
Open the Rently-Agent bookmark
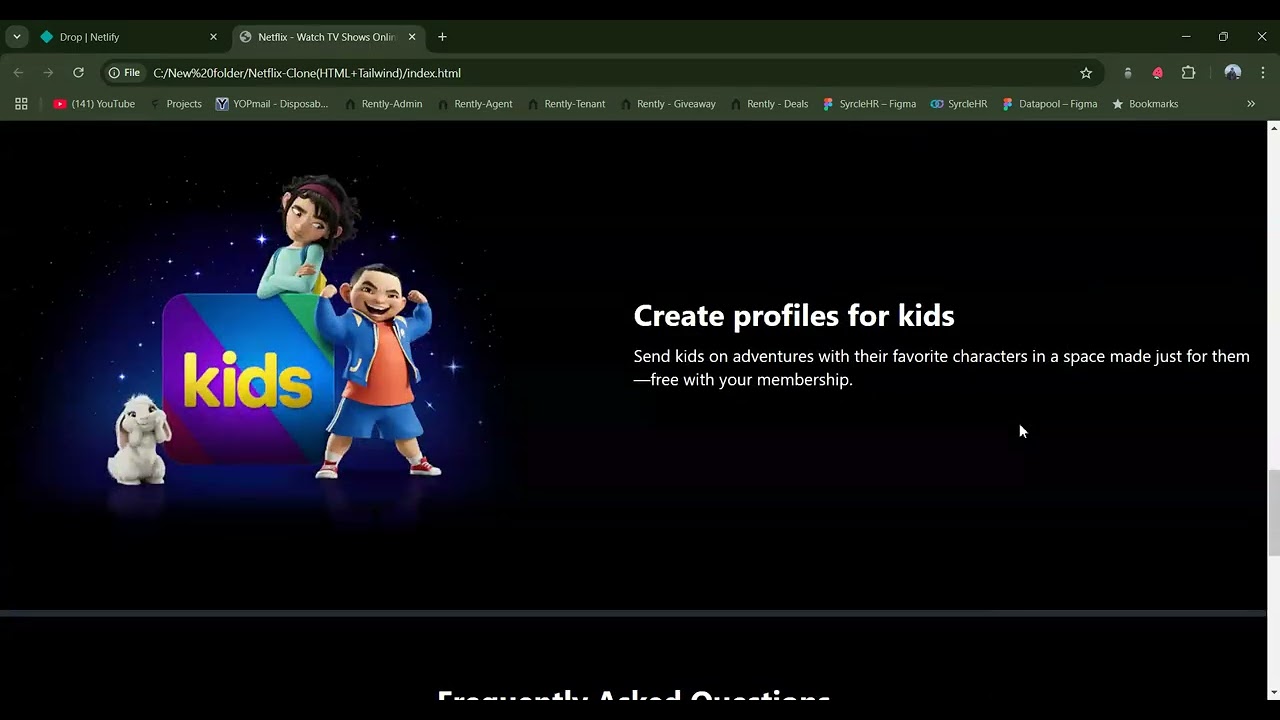tap(475, 104)
